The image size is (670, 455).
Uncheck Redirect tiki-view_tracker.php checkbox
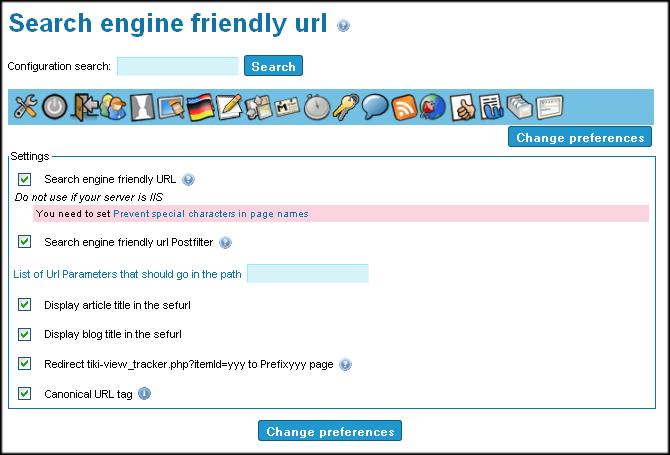pyautogui.click(x=24, y=364)
